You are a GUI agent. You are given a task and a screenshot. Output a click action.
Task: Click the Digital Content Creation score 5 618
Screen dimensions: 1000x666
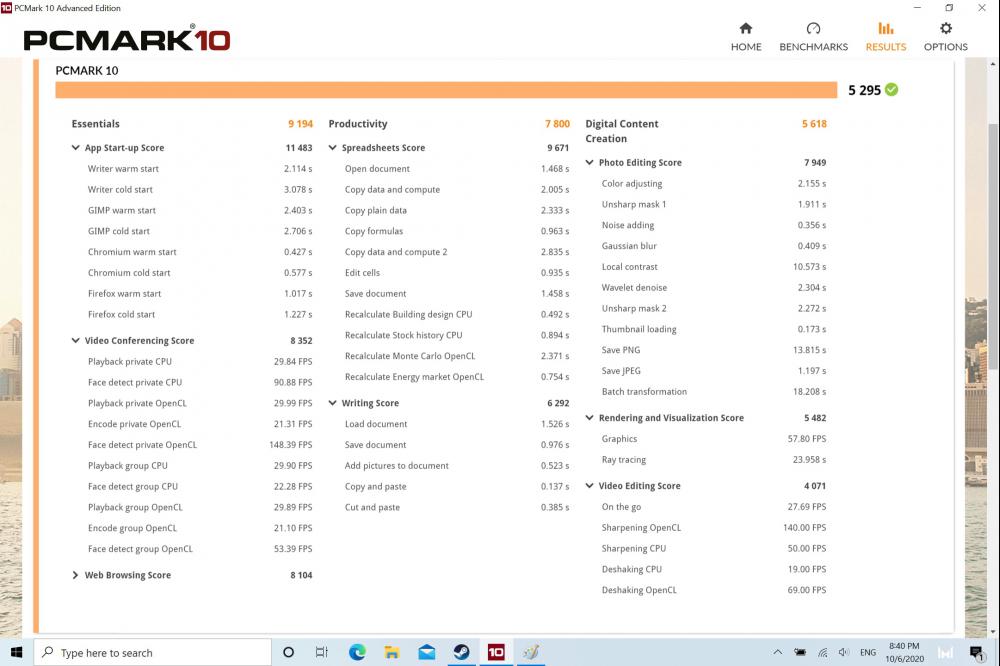click(814, 124)
